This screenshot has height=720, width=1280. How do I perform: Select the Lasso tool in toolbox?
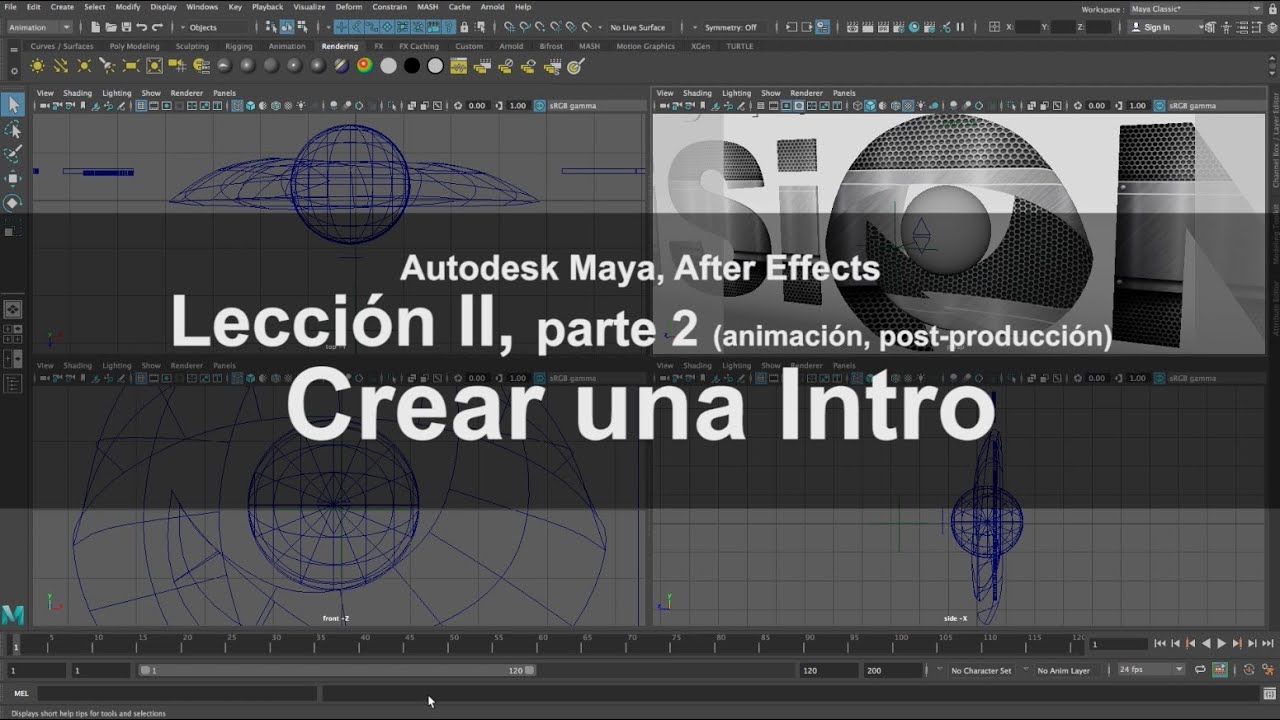(x=13, y=130)
